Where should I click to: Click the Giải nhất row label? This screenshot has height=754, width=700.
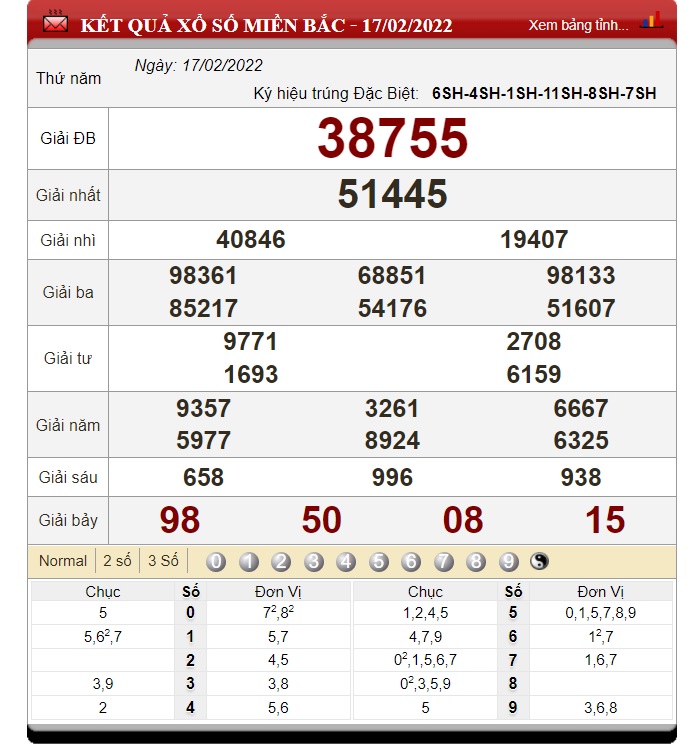[x=68, y=195]
